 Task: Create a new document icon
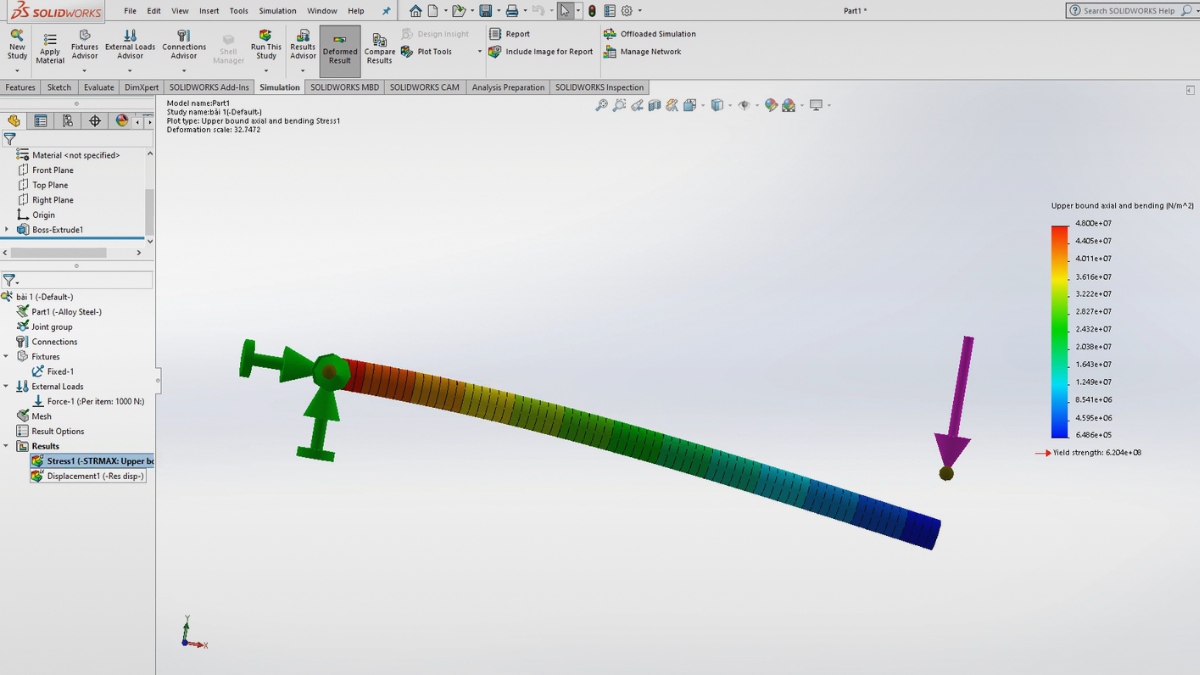coord(434,11)
